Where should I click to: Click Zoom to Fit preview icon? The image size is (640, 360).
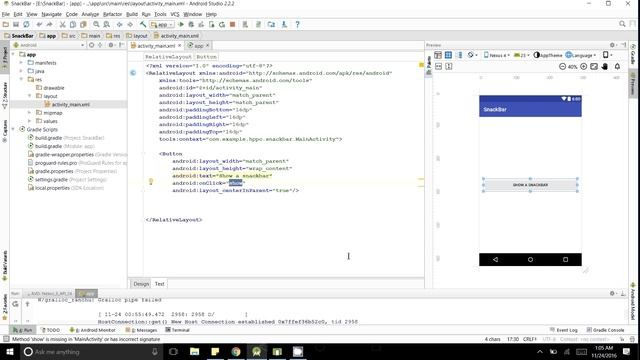pyautogui.click(x=594, y=66)
